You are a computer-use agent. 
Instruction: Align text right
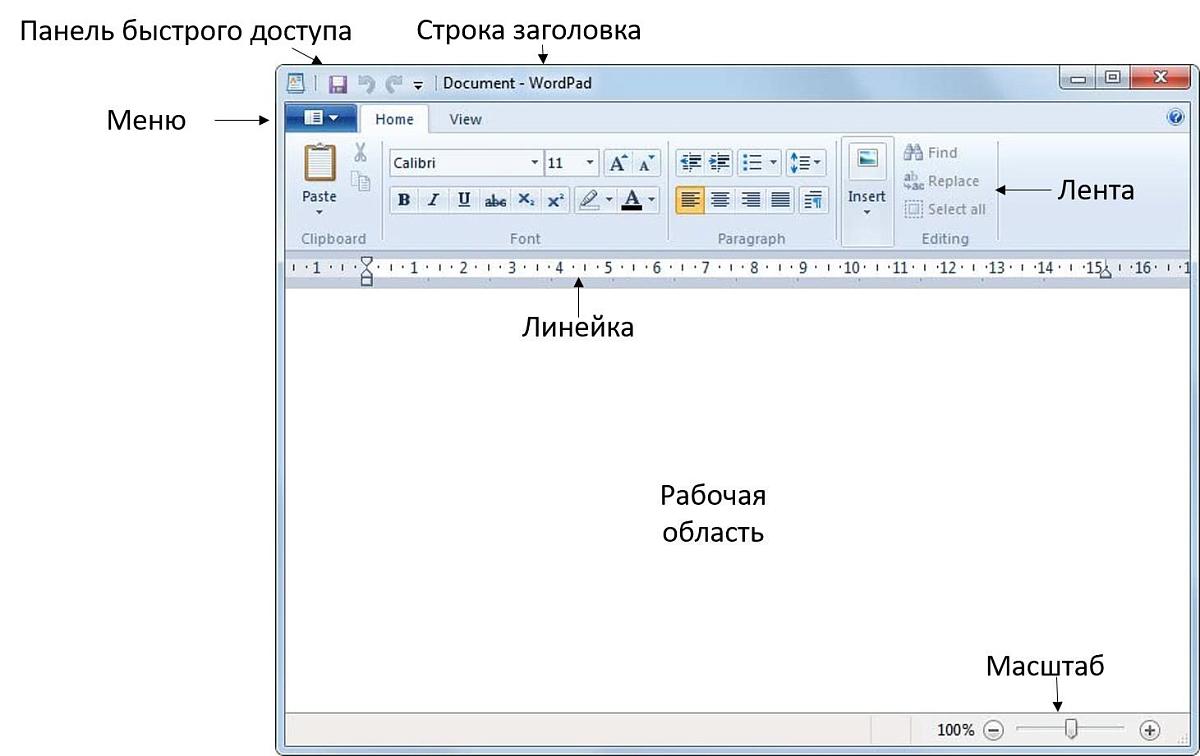point(750,200)
